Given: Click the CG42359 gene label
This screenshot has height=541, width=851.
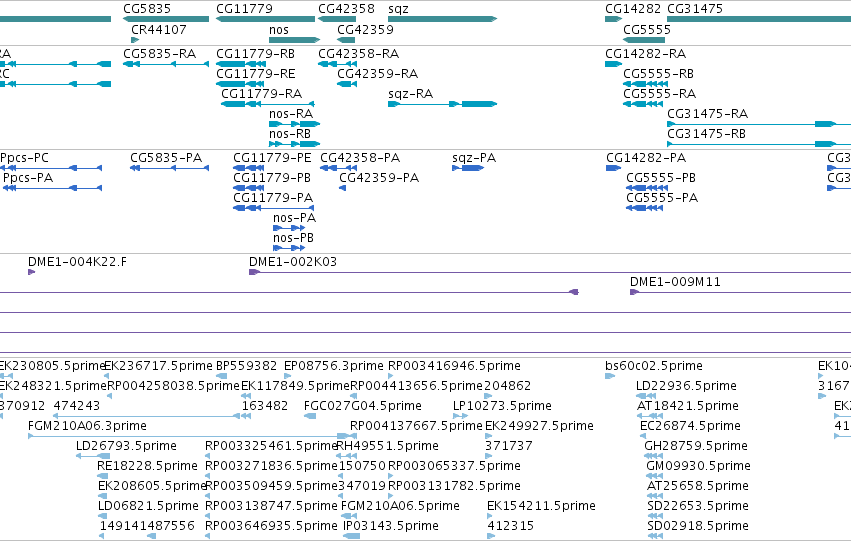Looking at the screenshot, I should pos(365,30).
